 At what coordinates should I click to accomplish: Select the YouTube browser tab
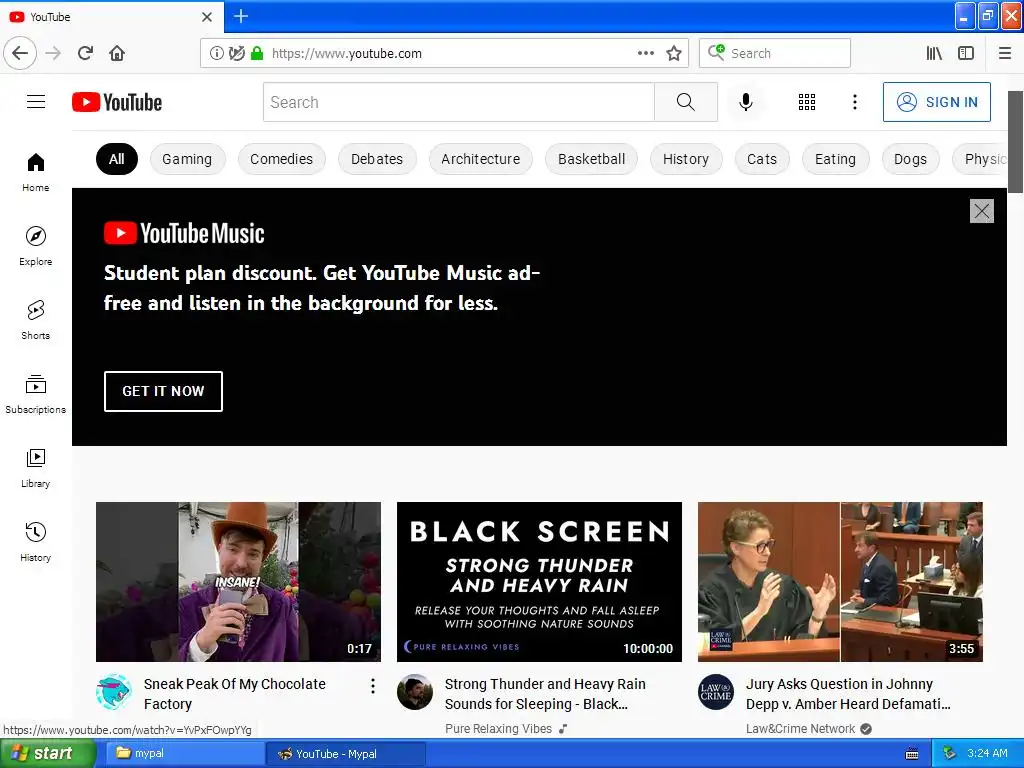(x=112, y=16)
